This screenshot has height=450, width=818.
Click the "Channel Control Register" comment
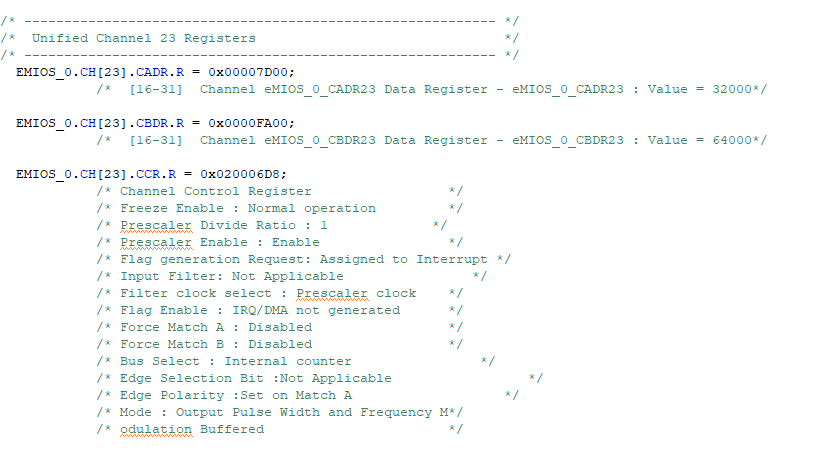pos(215,191)
